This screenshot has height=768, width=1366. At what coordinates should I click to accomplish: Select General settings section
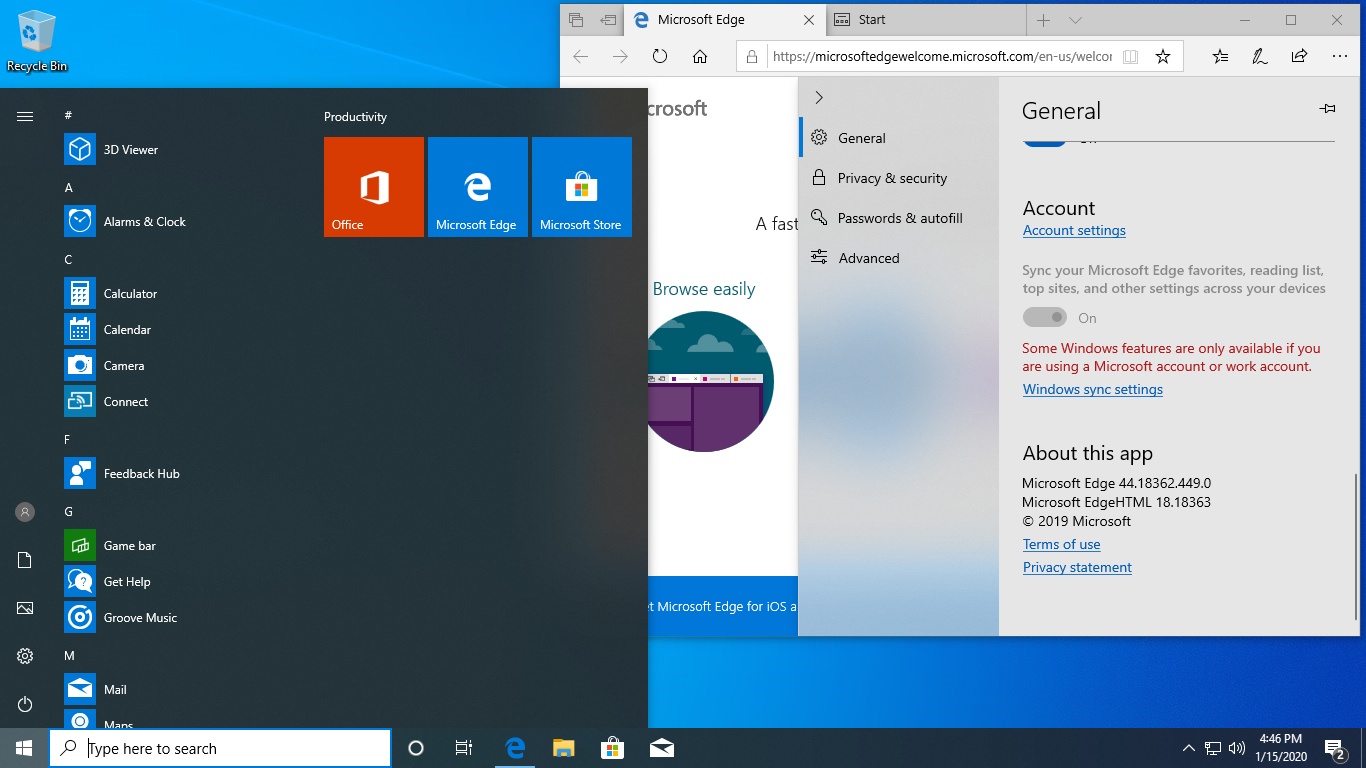point(899,138)
